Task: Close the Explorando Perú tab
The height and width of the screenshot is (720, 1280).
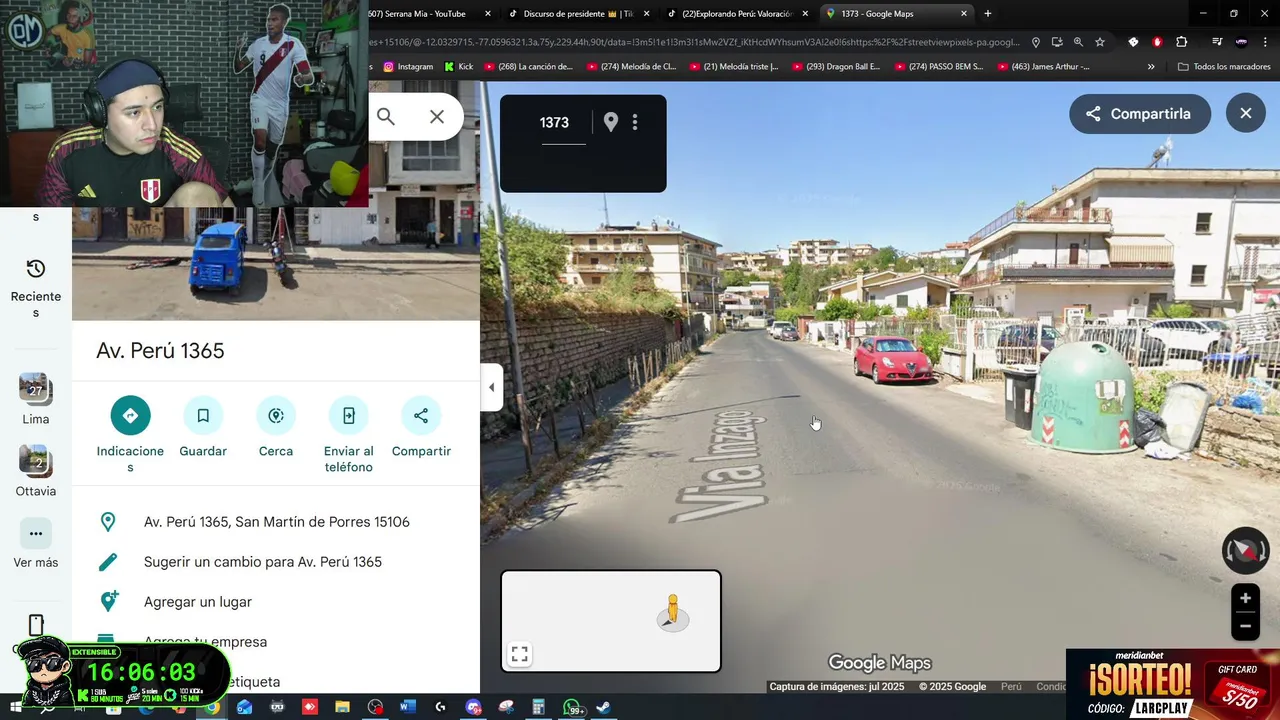Action: 805,14
